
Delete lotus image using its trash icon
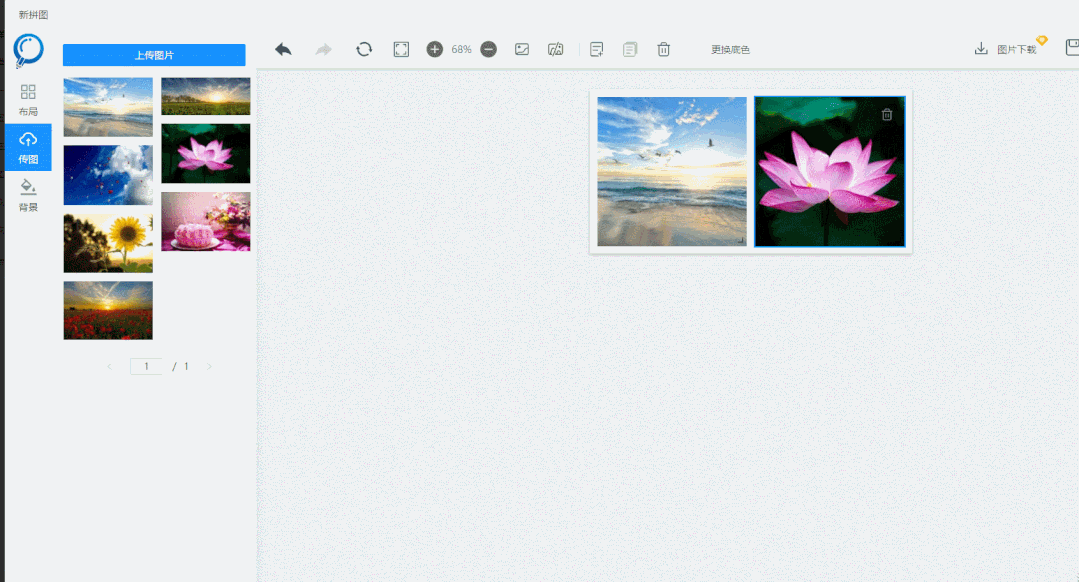[x=887, y=115]
